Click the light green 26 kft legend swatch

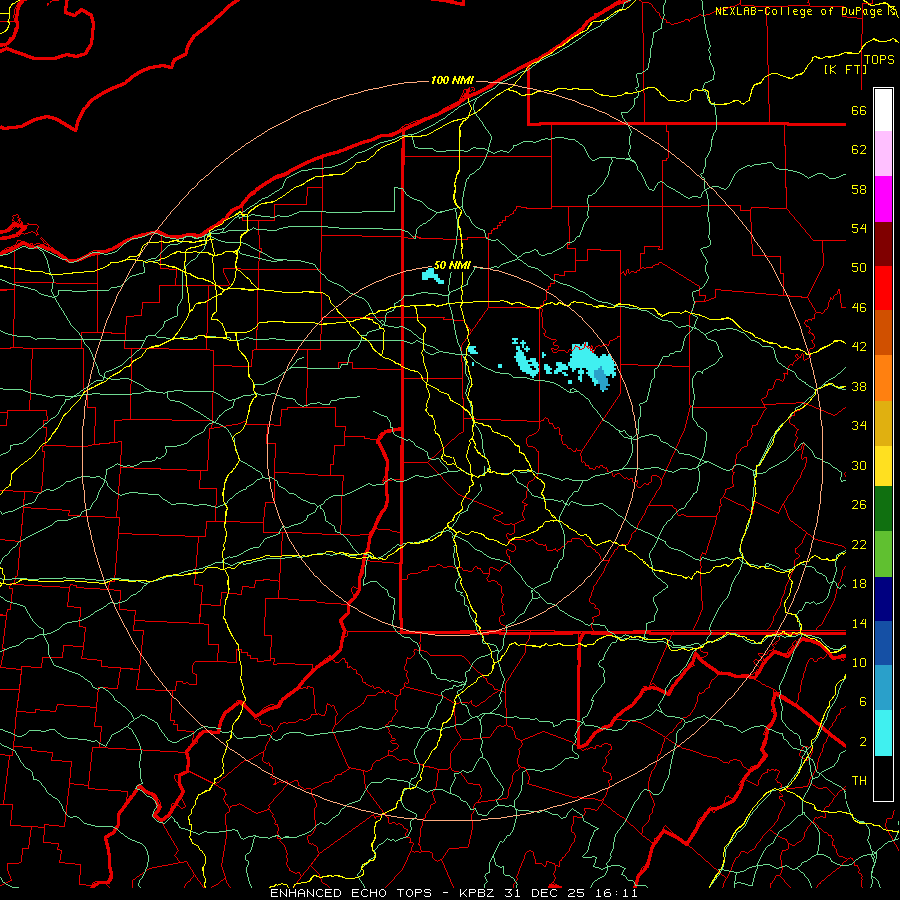click(883, 554)
